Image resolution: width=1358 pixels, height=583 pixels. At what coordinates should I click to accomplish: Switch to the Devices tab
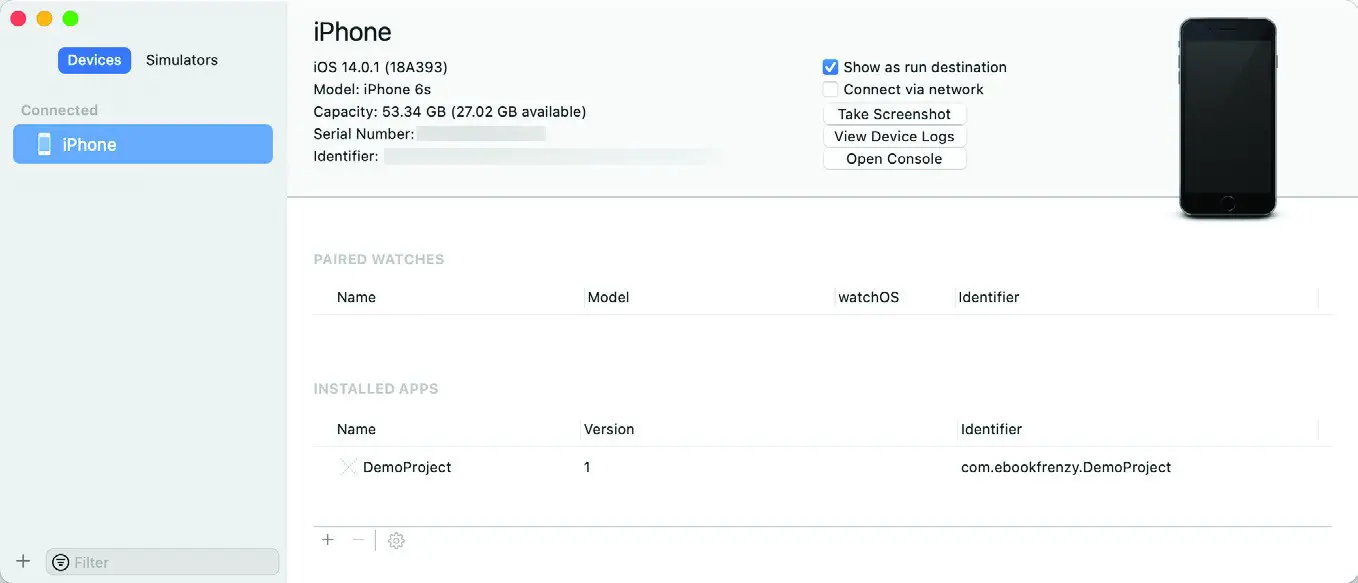click(94, 60)
